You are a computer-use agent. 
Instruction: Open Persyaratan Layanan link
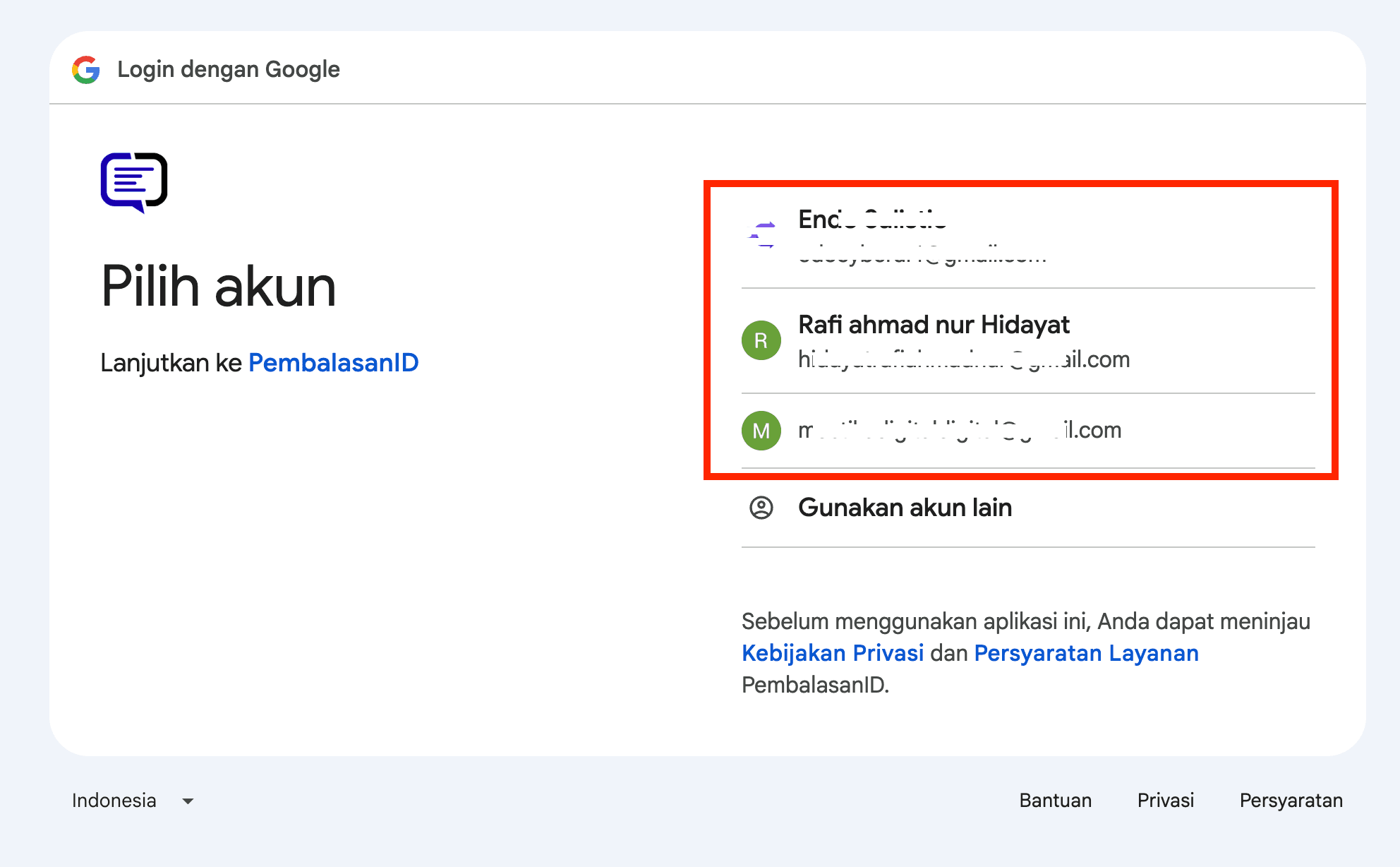click(1086, 653)
